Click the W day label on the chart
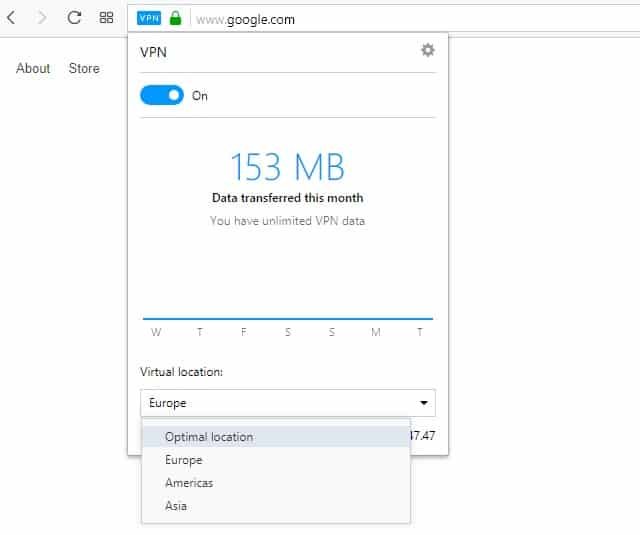The height and width of the screenshot is (535, 640). tap(156, 332)
